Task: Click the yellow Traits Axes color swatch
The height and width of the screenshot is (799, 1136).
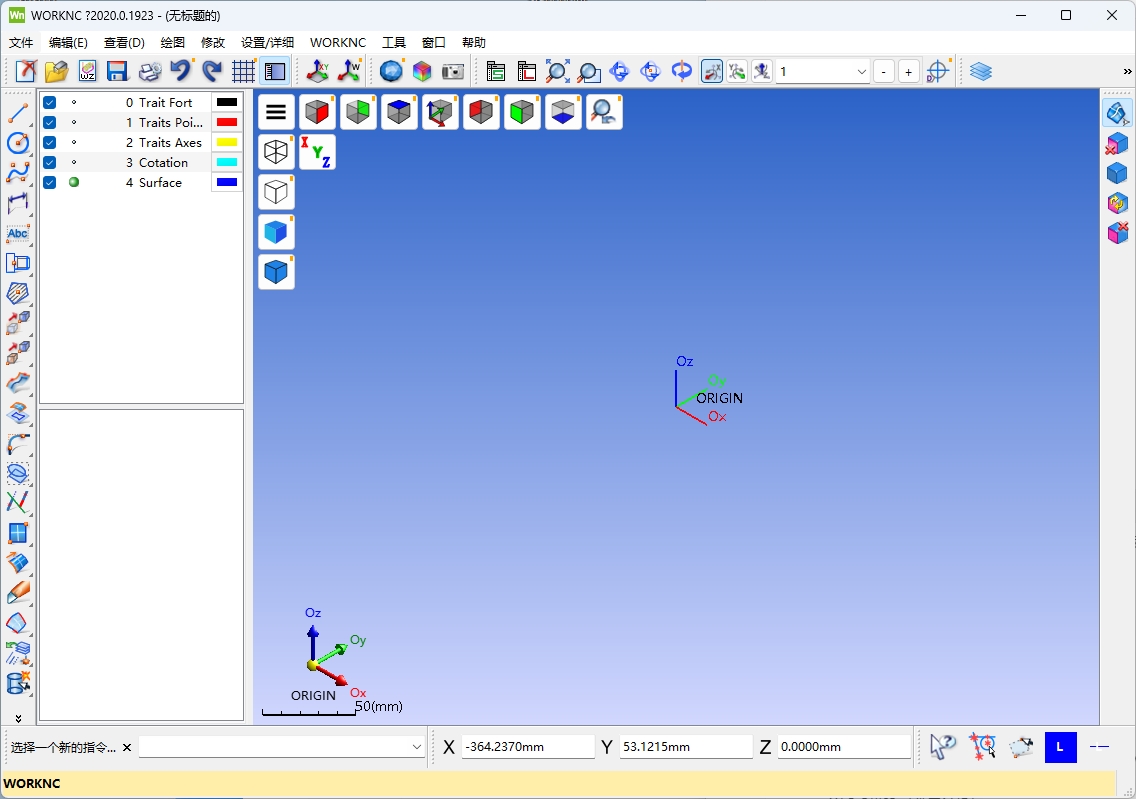Action: (x=227, y=143)
